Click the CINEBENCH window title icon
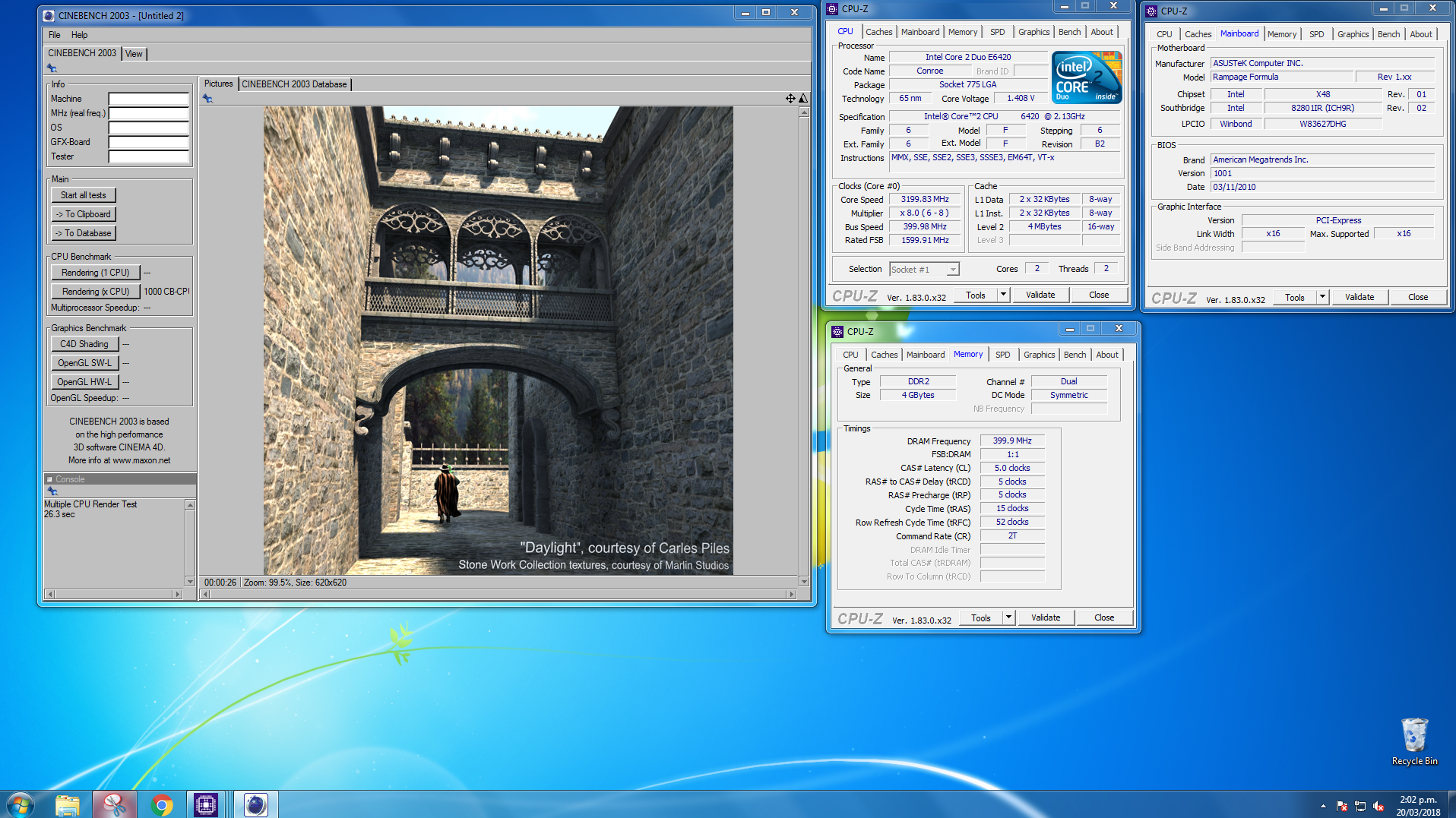Image resolution: width=1456 pixels, height=818 pixels. click(49, 15)
